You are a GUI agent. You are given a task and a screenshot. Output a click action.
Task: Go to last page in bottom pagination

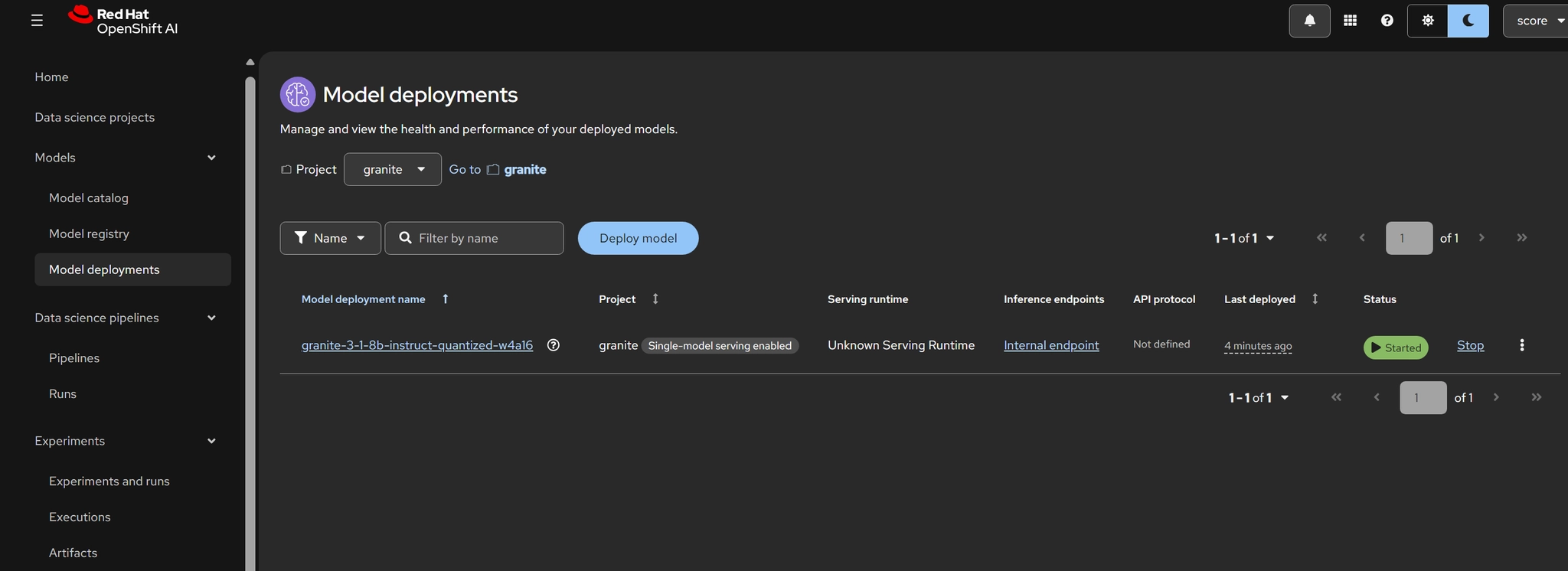[1537, 398]
